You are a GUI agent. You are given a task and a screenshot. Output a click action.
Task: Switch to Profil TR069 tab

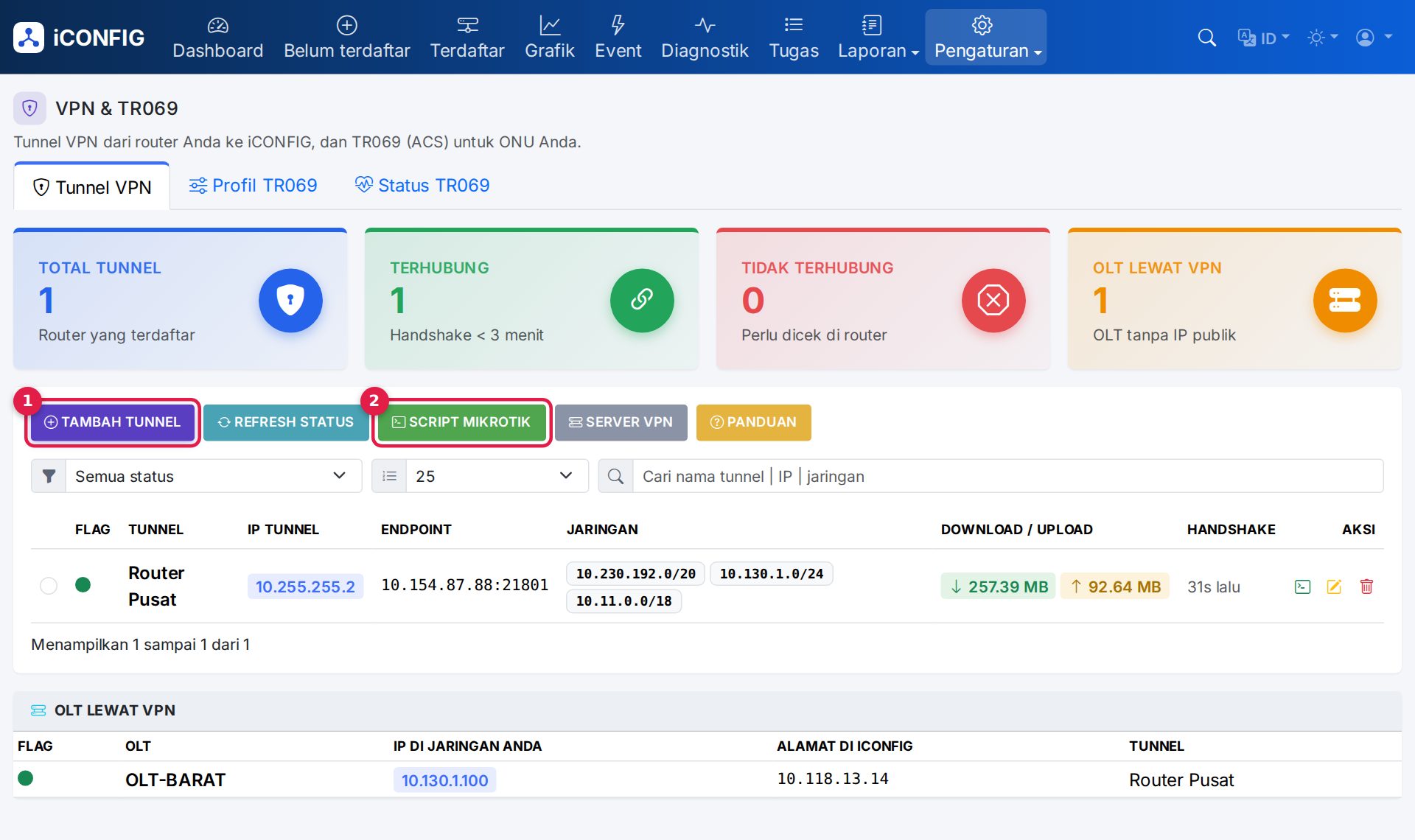click(253, 186)
